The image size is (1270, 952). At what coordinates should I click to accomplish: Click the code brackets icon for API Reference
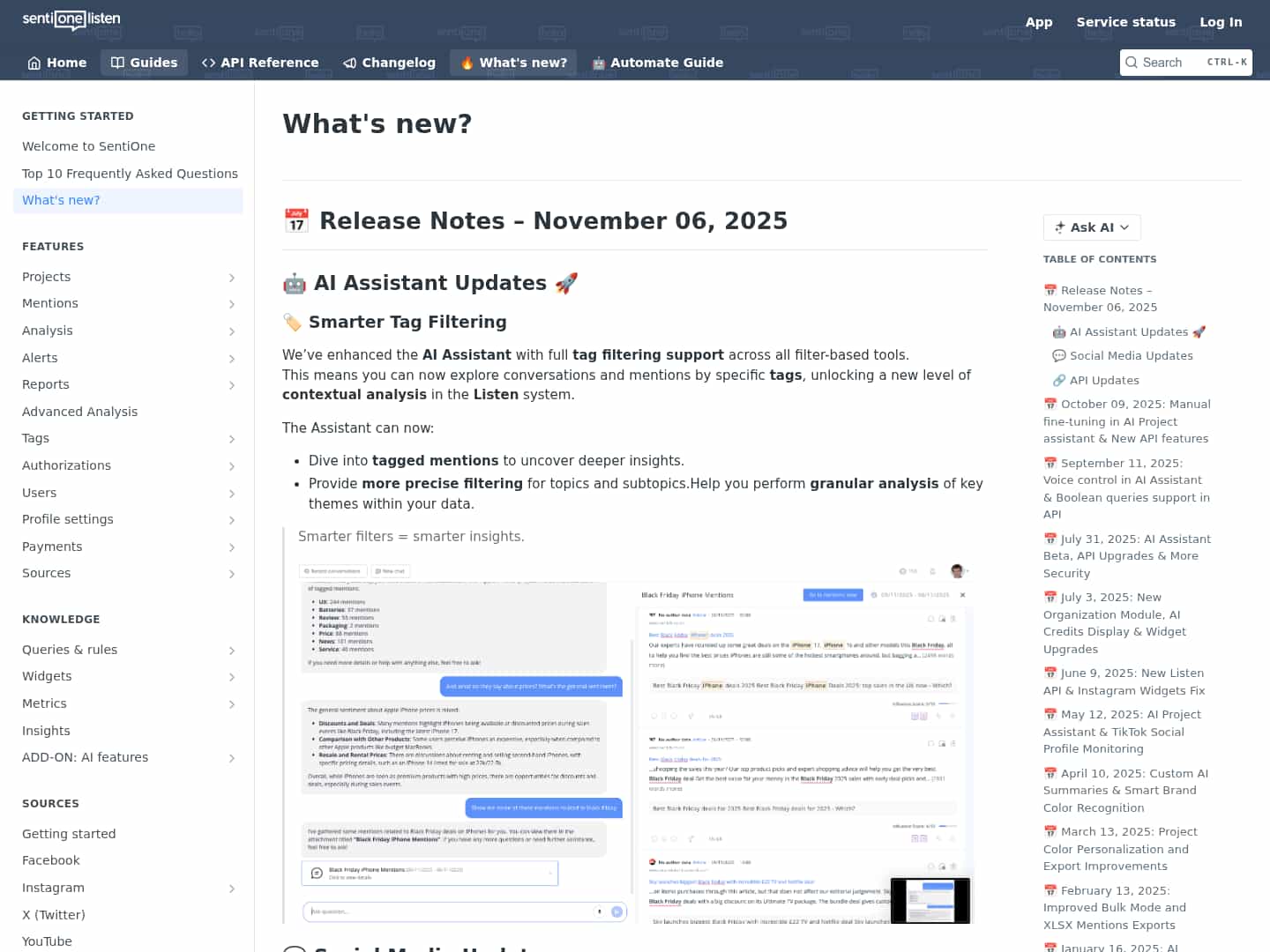(x=209, y=63)
